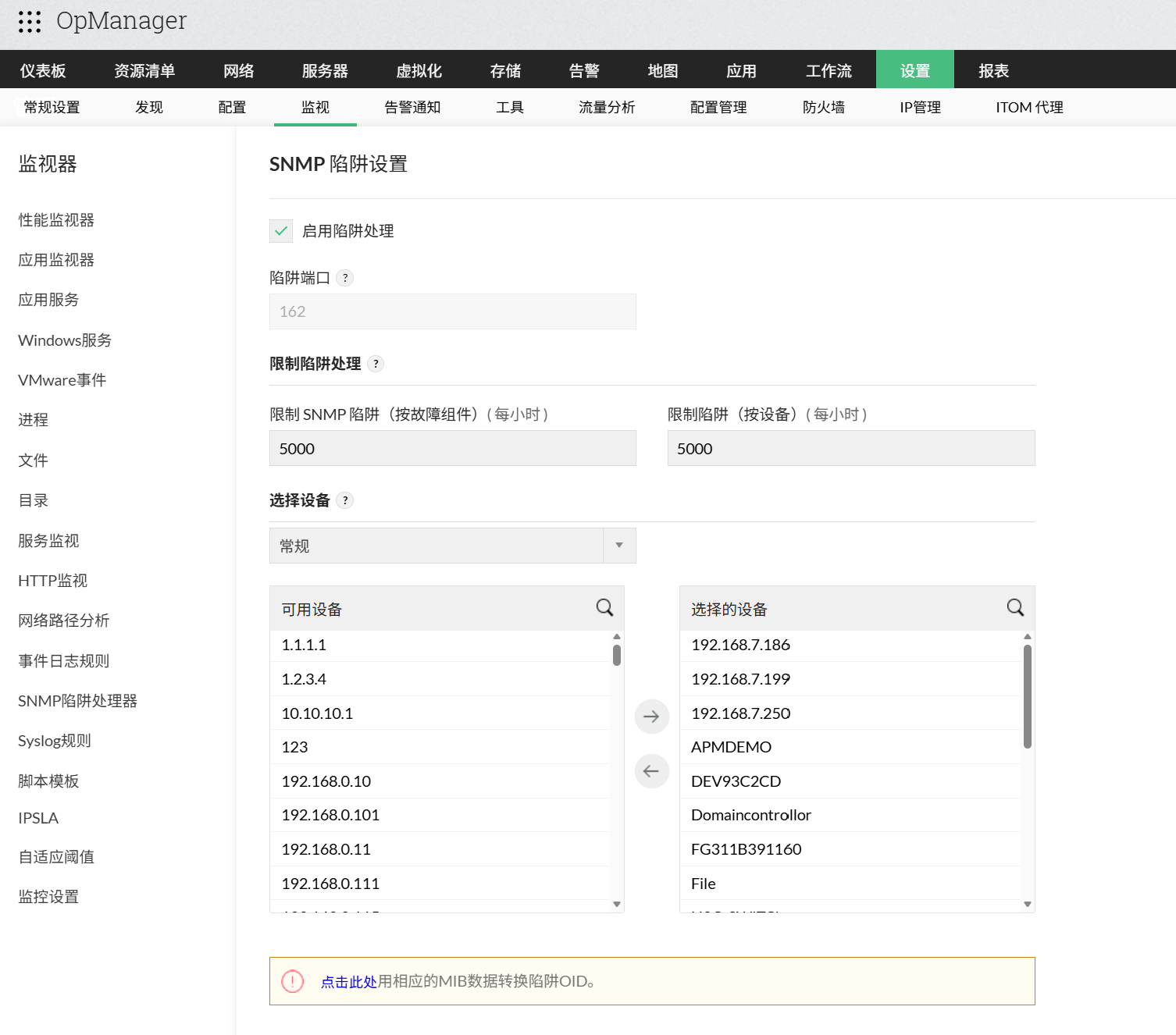Image resolution: width=1176 pixels, height=1035 pixels.
Task: Open 监控设置 in the sidebar
Action: coord(48,897)
